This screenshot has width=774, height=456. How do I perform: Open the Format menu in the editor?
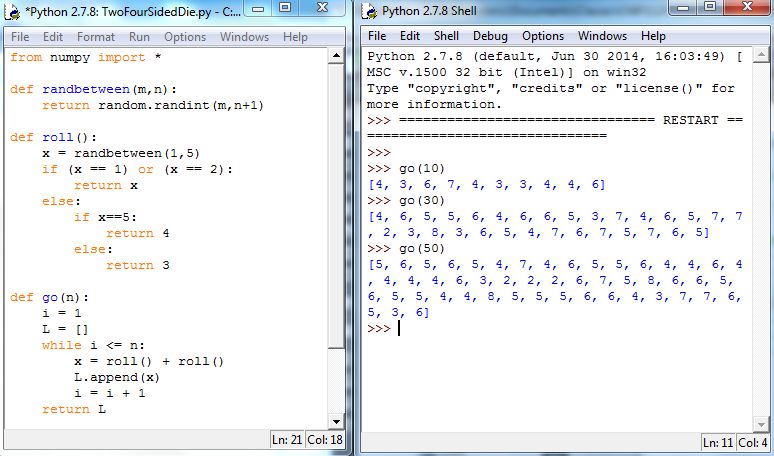(96, 37)
